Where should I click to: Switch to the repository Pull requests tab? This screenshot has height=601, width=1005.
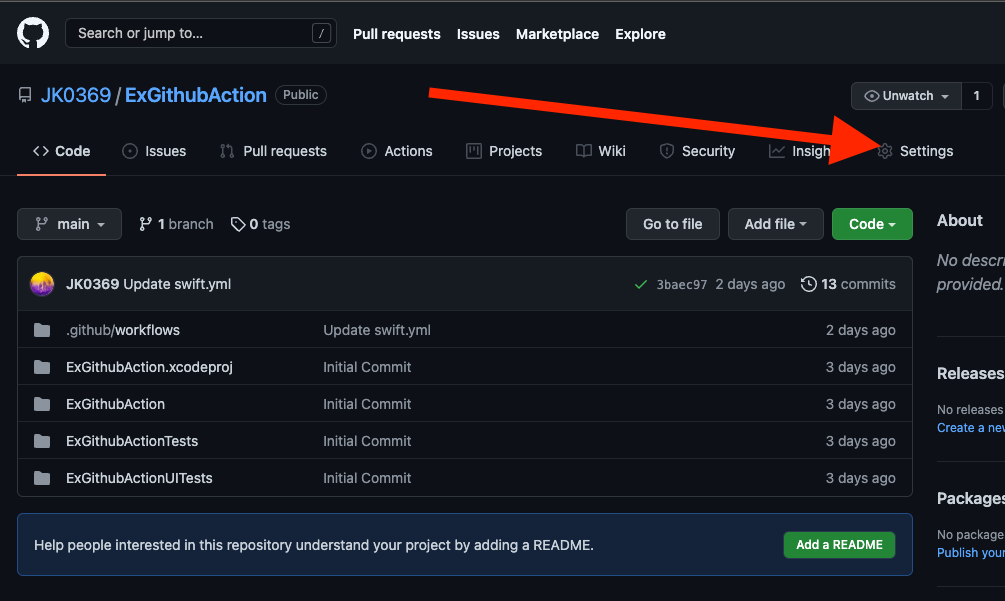point(273,151)
